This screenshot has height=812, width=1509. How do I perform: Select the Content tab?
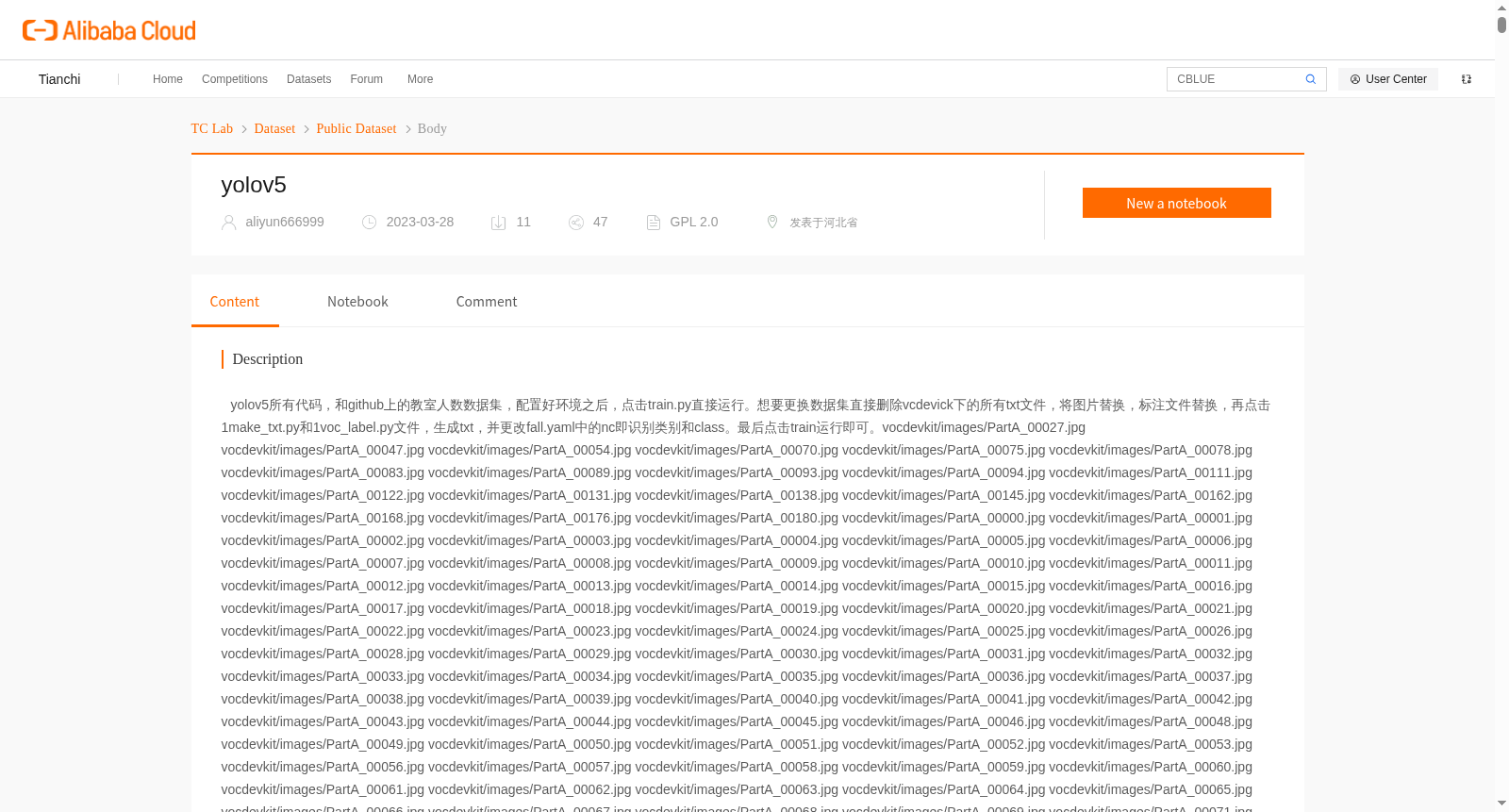(x=235, y=302)
